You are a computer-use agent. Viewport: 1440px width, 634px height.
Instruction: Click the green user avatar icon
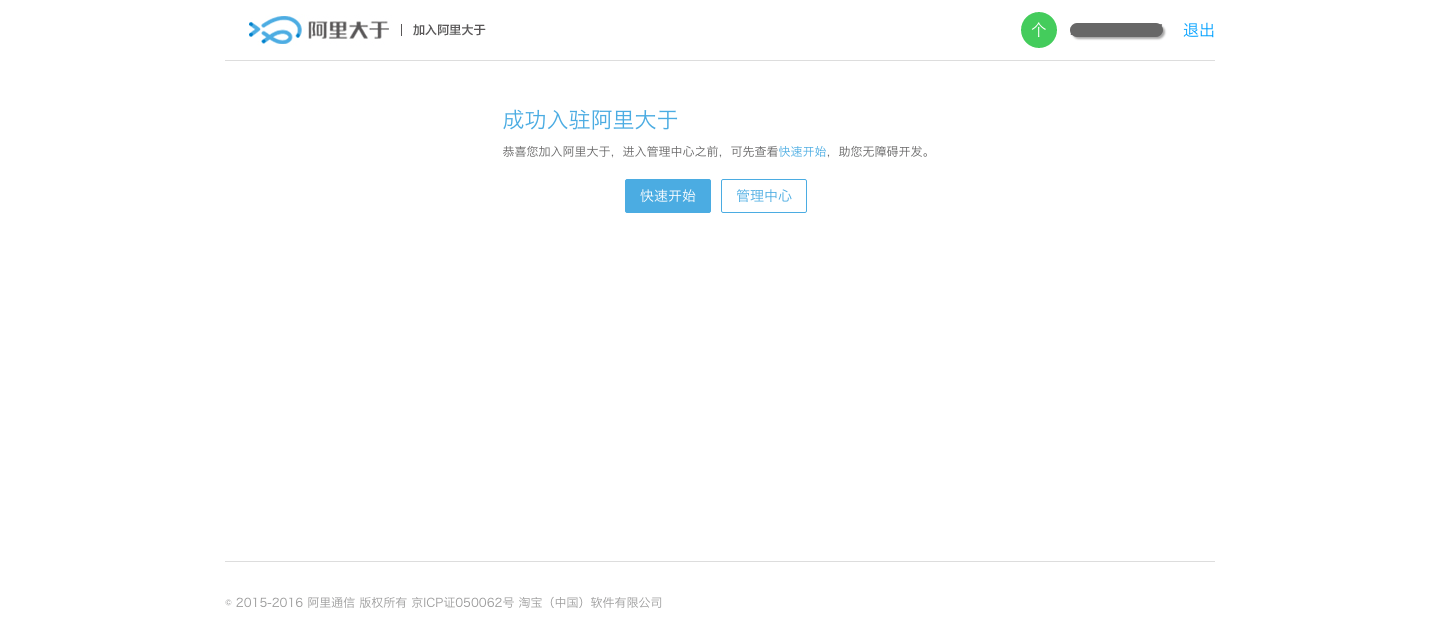point(1039,30)
